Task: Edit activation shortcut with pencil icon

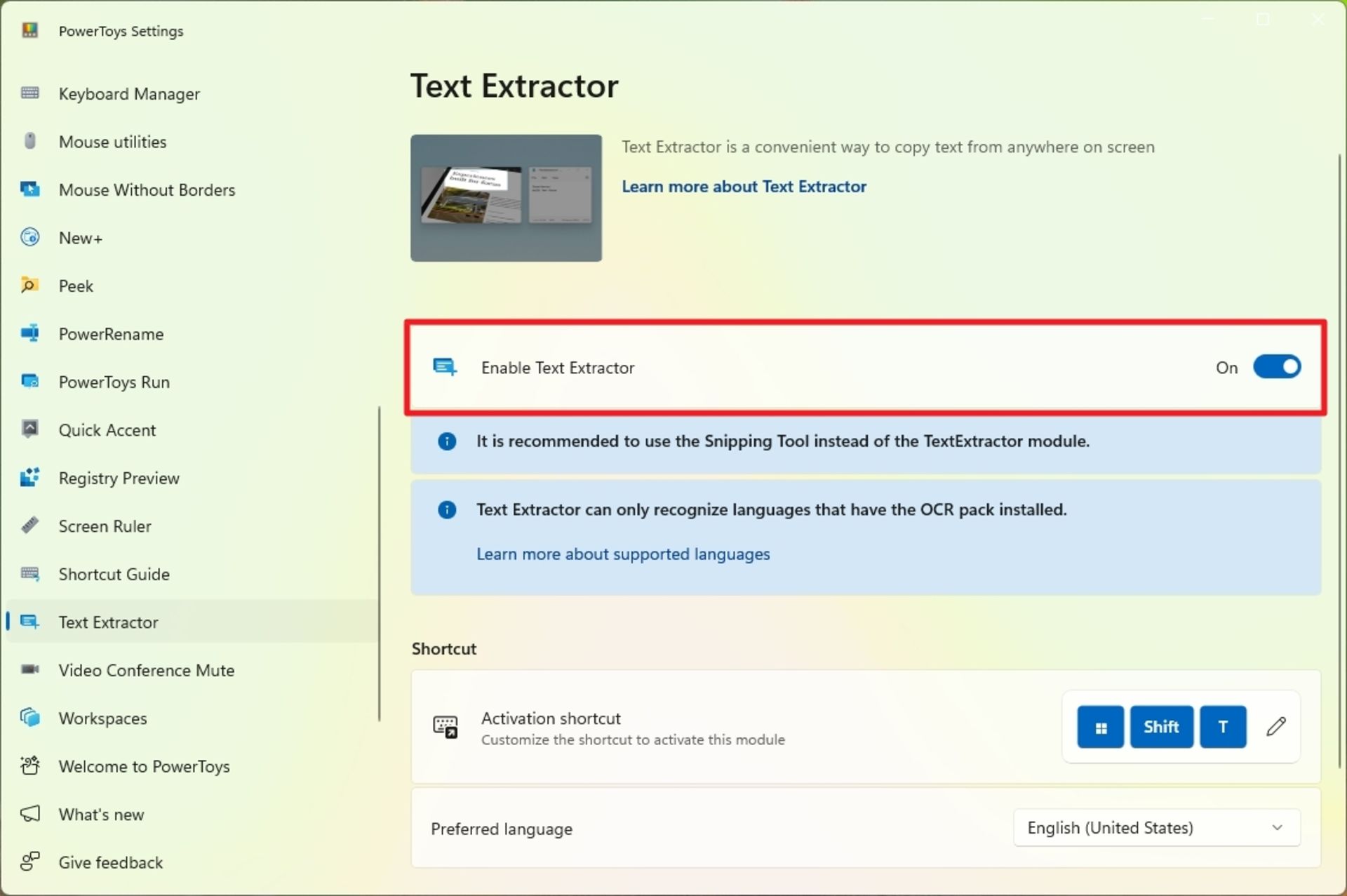Action: [x=1276, y=726]
